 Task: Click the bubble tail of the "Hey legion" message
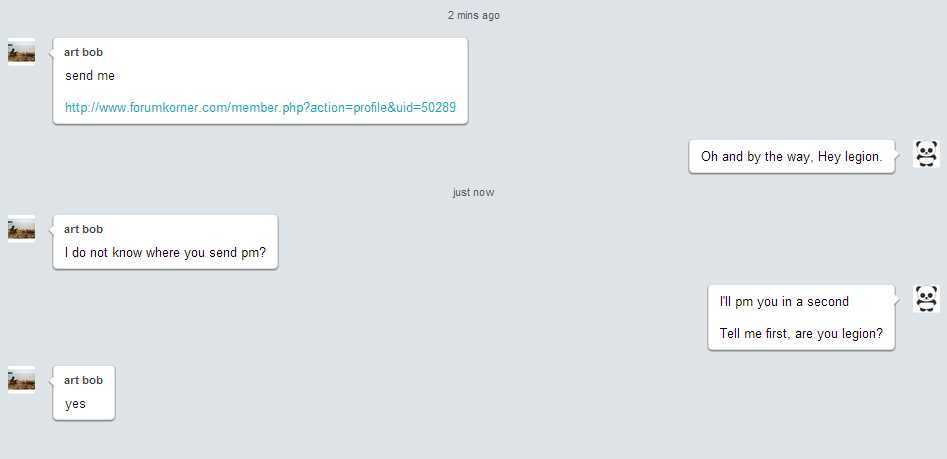tap(897, 153)
